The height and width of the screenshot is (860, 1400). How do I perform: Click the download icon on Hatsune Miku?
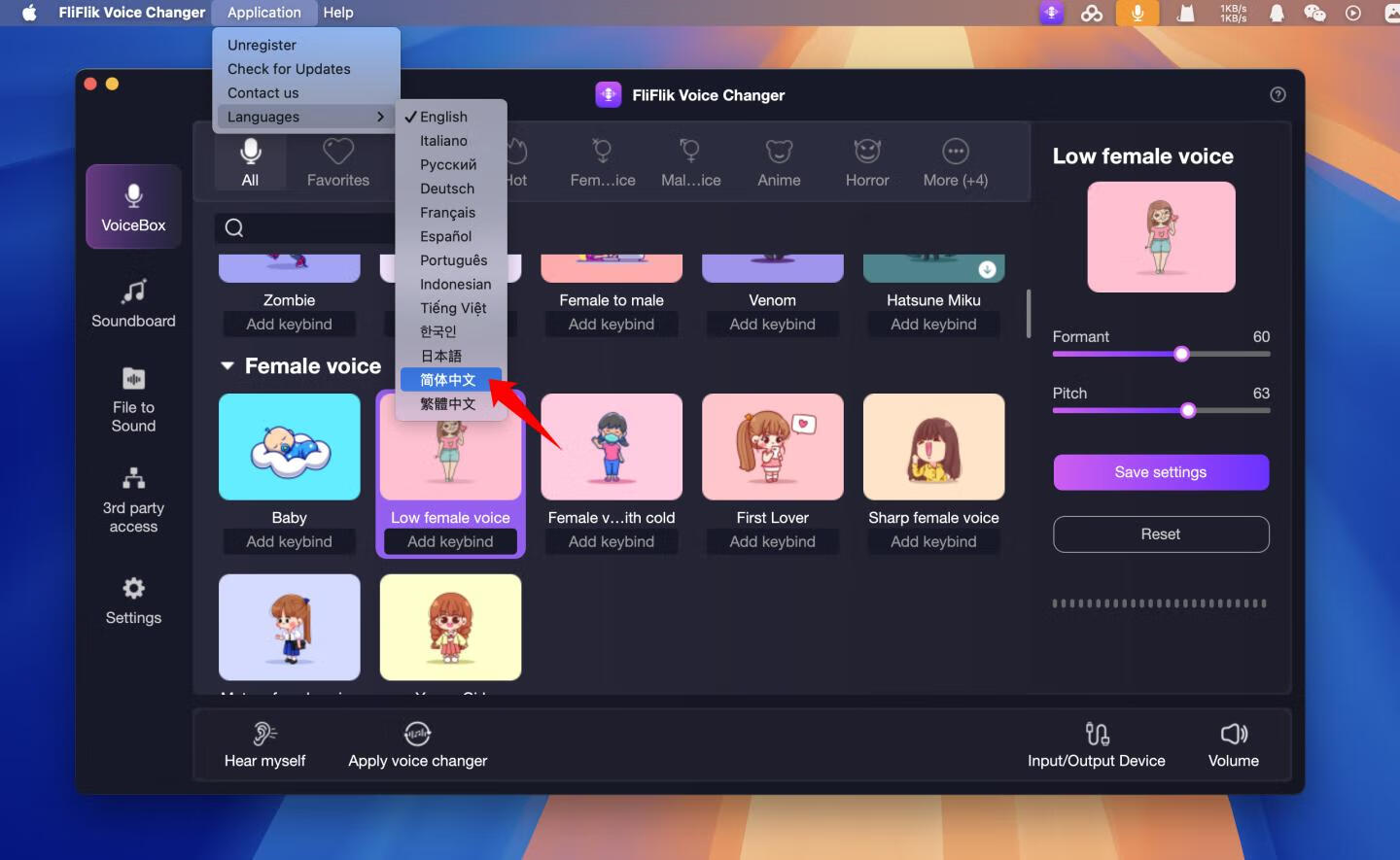pyautogui.click(x=988, y=266)
